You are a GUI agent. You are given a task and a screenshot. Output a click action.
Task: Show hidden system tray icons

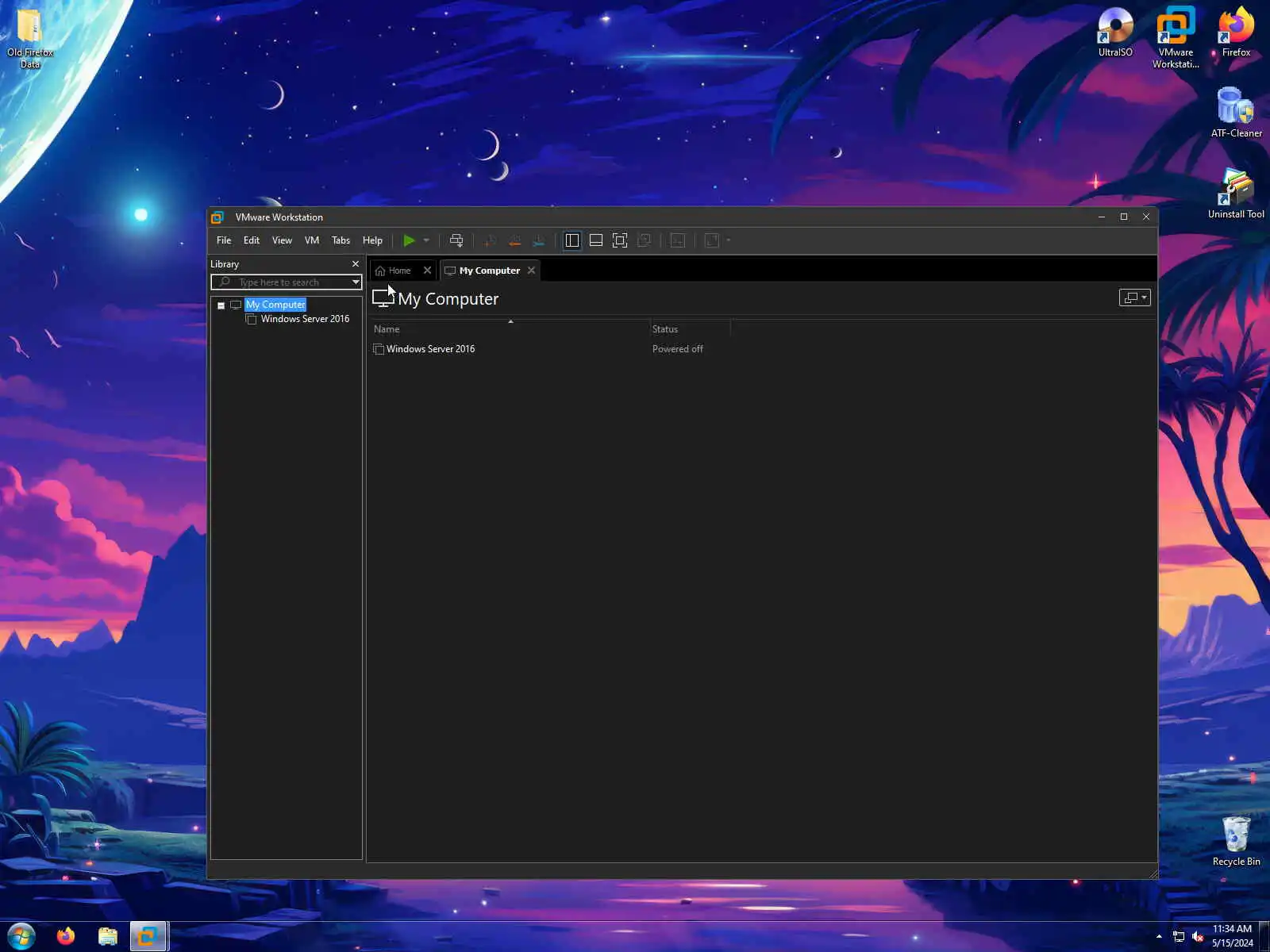point(1159,937)
